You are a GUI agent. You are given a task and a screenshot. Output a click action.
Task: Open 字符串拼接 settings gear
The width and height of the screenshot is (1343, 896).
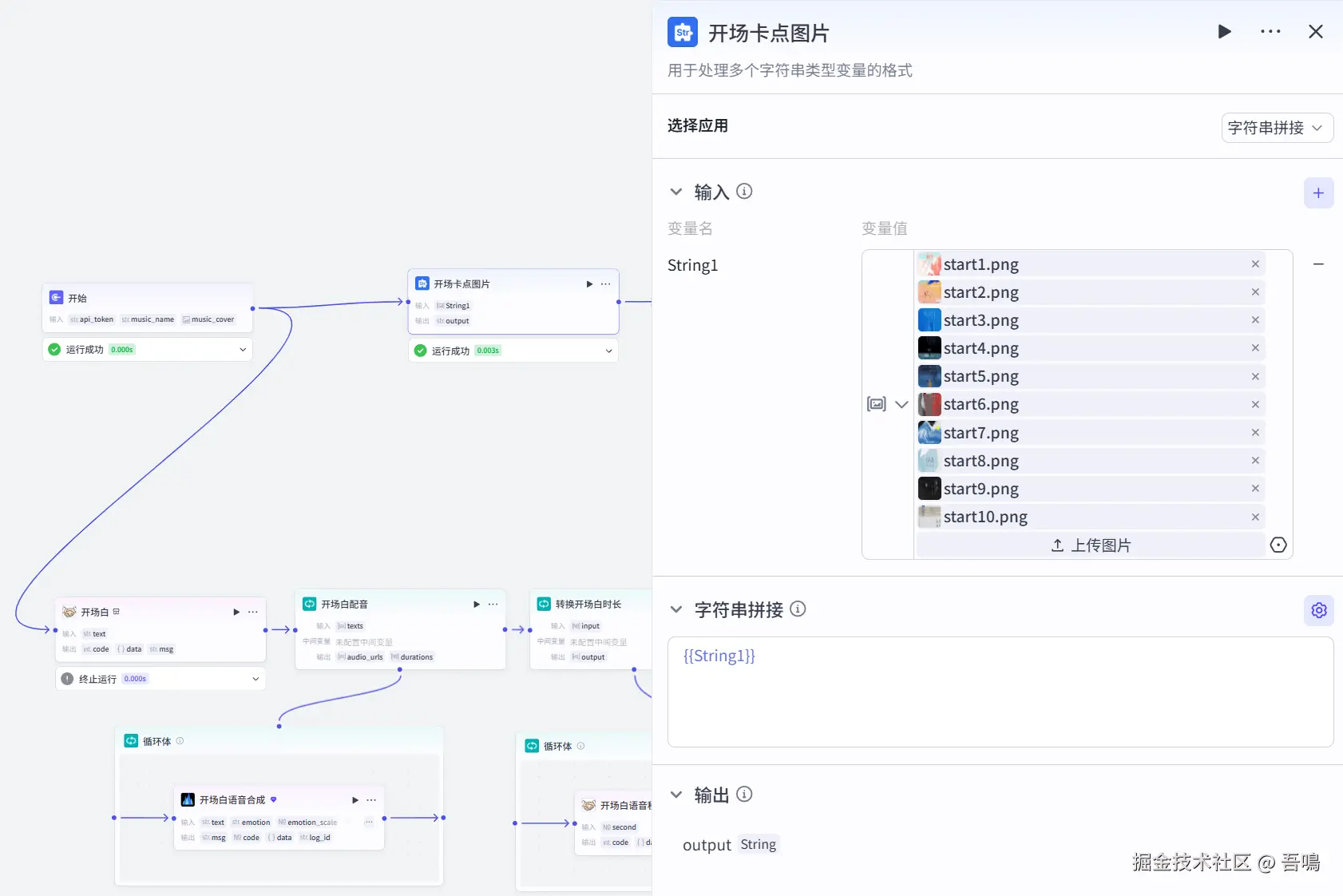click(x=1318, y=610)
